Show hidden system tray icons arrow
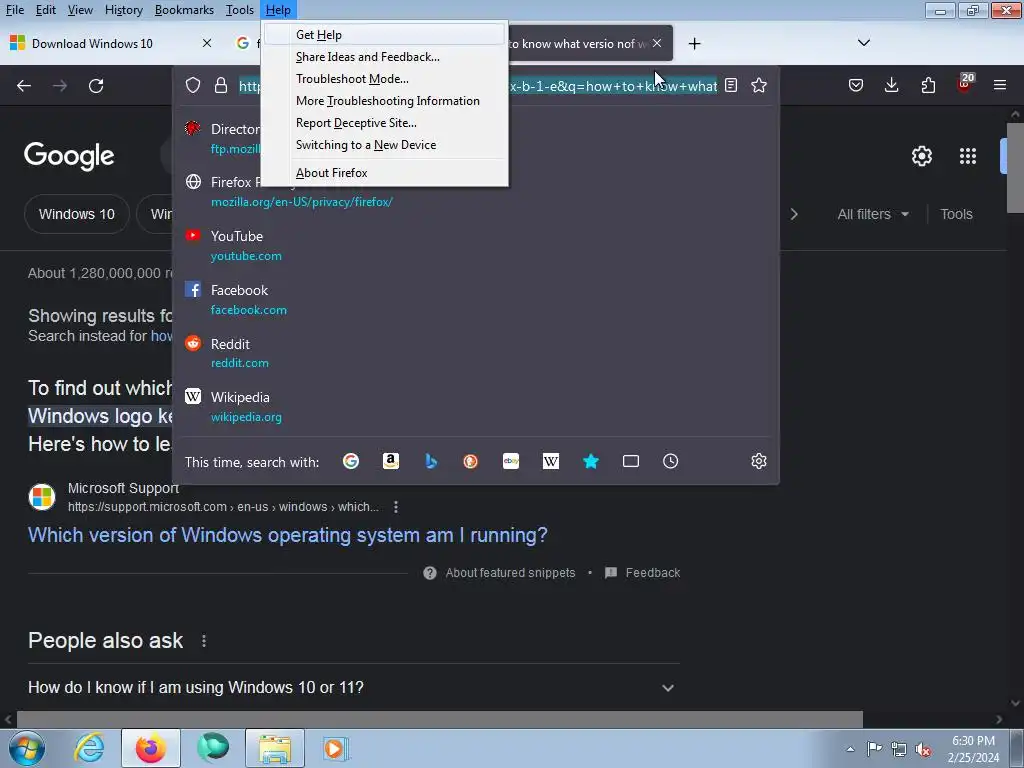Screen dimensions: 1024x768 (850, 749)
